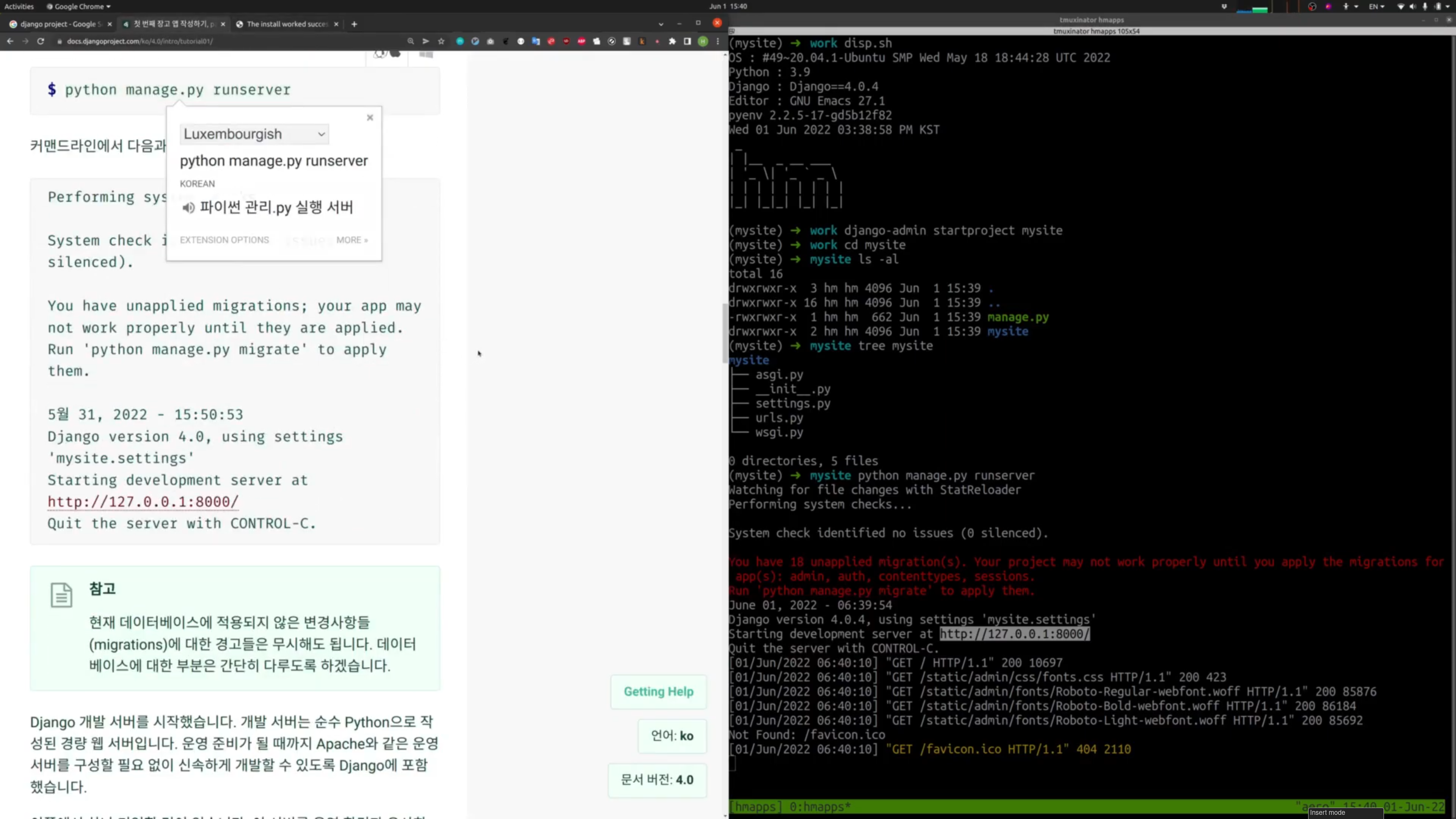
Task: Open the http://127.0.0.1:8000/ link in docs
Action: (x=143, y=502)
